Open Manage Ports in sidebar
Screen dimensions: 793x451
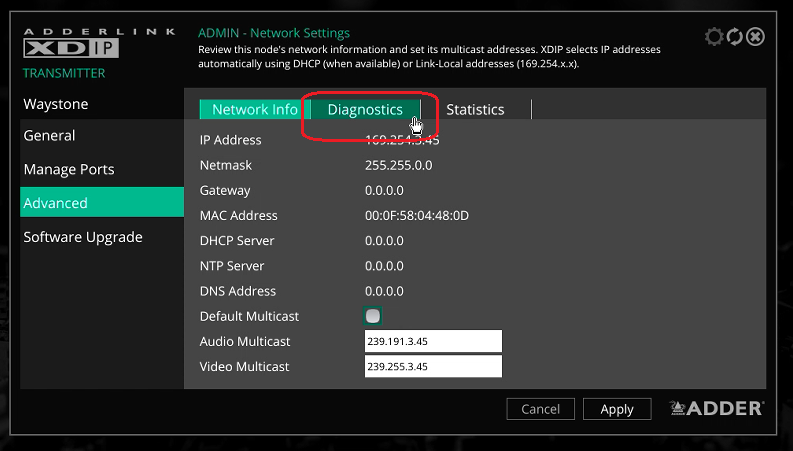(x=69, y=170)
